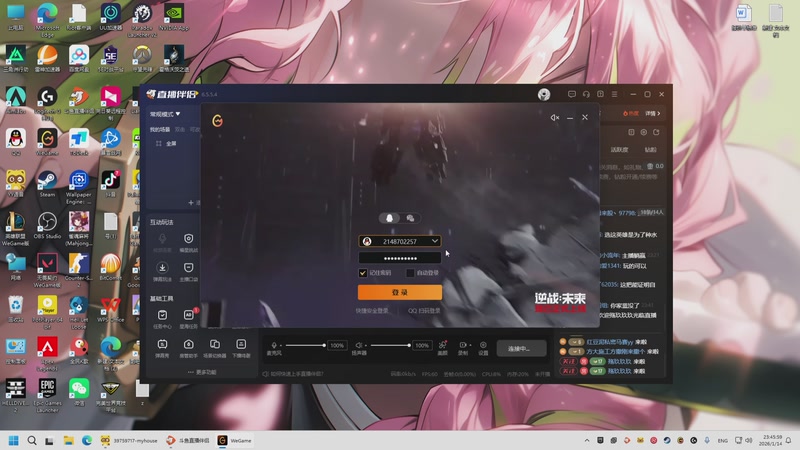The image size is (800, 450).
Task: Open the 房管助手 room manager tool
Action: (188, 348)
